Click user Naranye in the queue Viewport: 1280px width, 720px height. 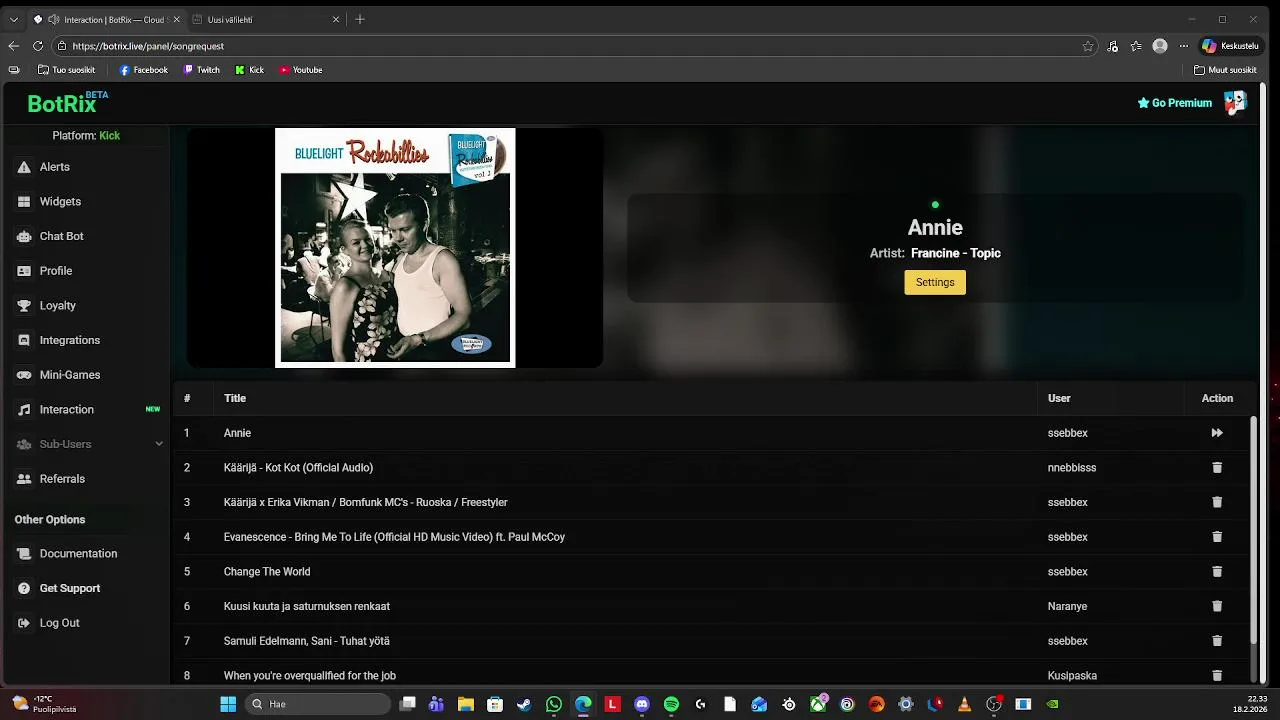(1067, 606)
